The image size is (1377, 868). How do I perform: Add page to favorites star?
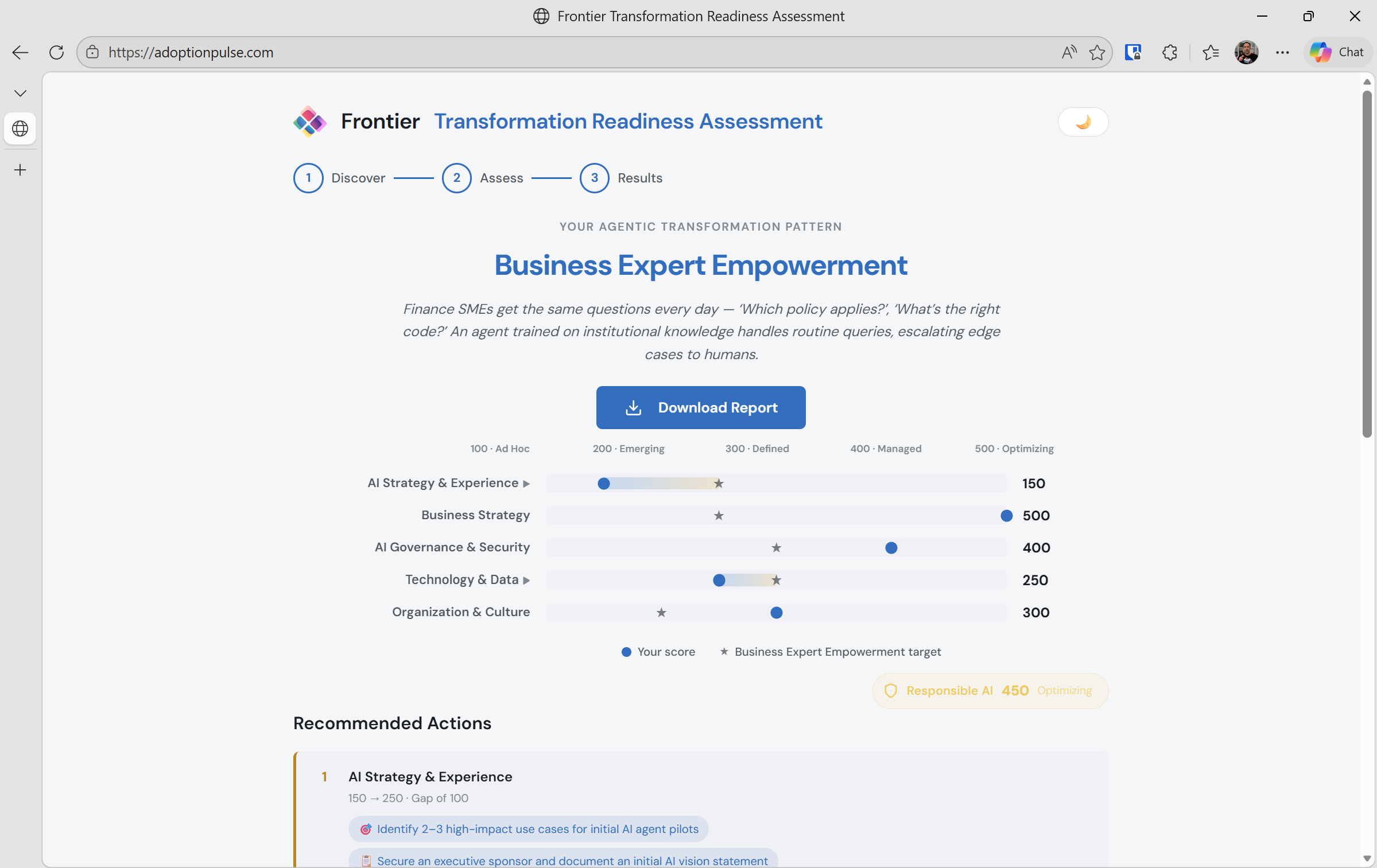pyautogui.click(x=1097, y=52)
